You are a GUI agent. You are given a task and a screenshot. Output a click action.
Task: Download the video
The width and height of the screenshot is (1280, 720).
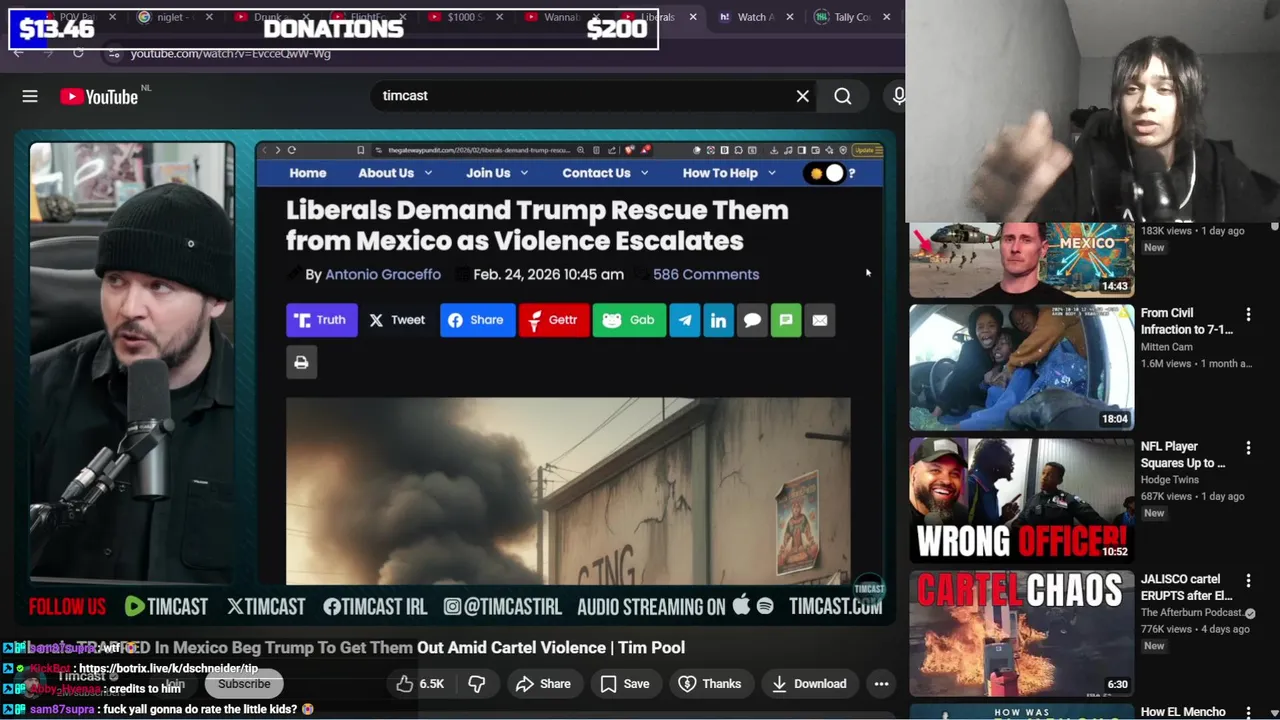pyautogui.click(x=810, y=684)
